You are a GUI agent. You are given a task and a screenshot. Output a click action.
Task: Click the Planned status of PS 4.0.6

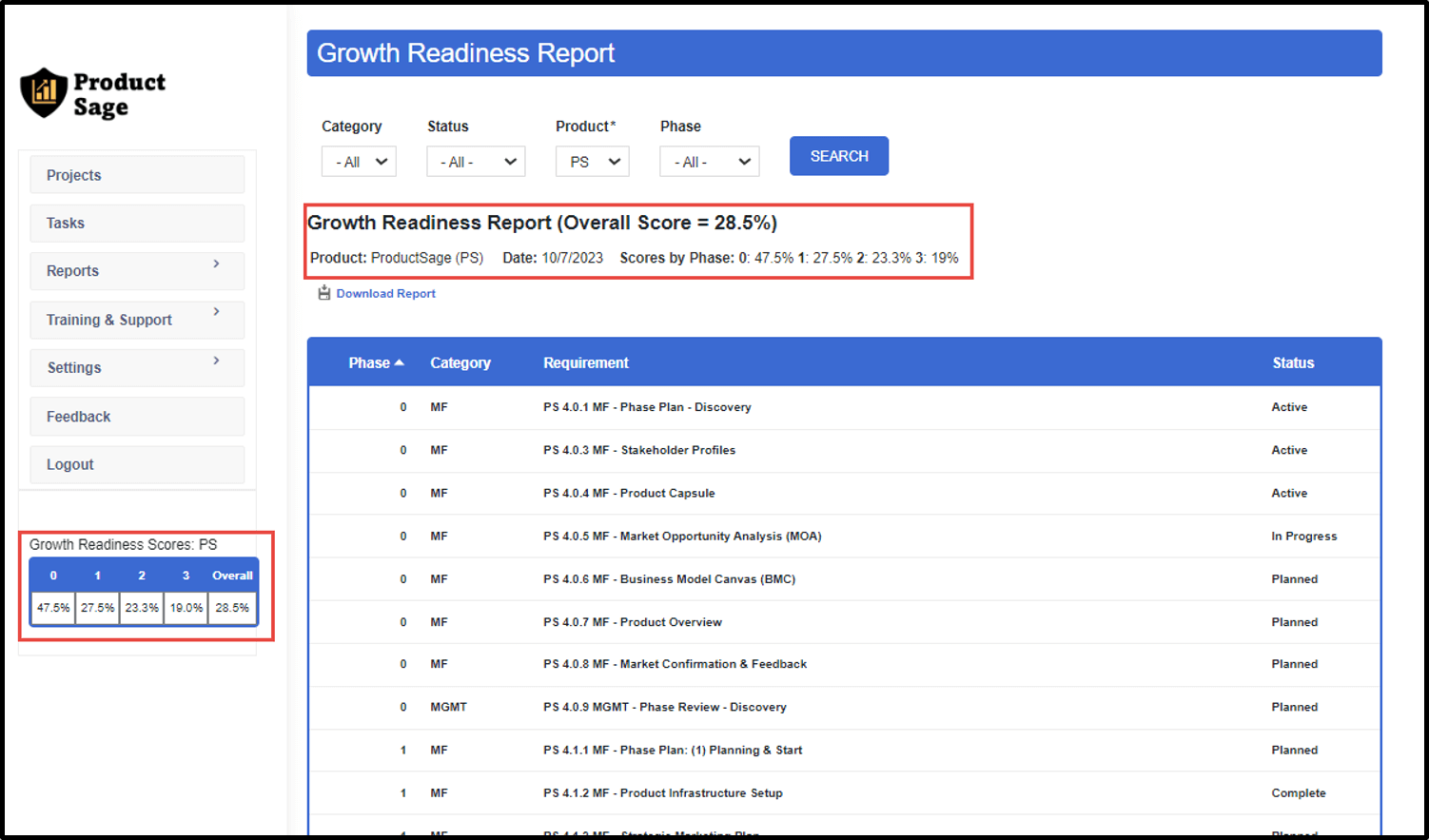(1294, 579)
